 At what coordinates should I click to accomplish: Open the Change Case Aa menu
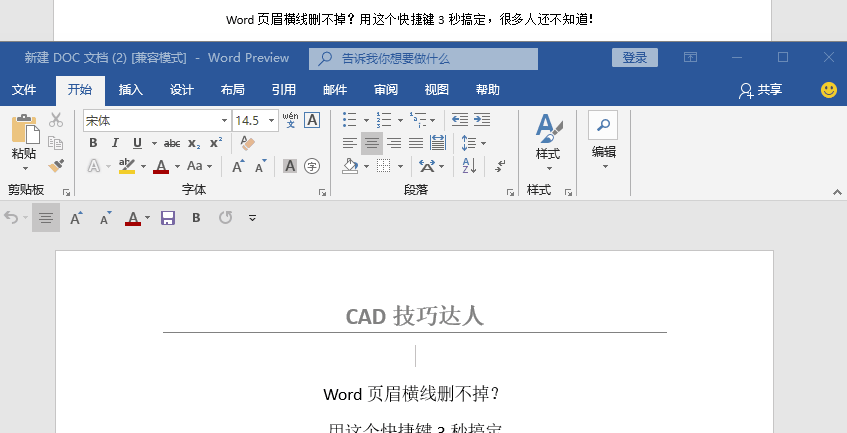(199, 166)
